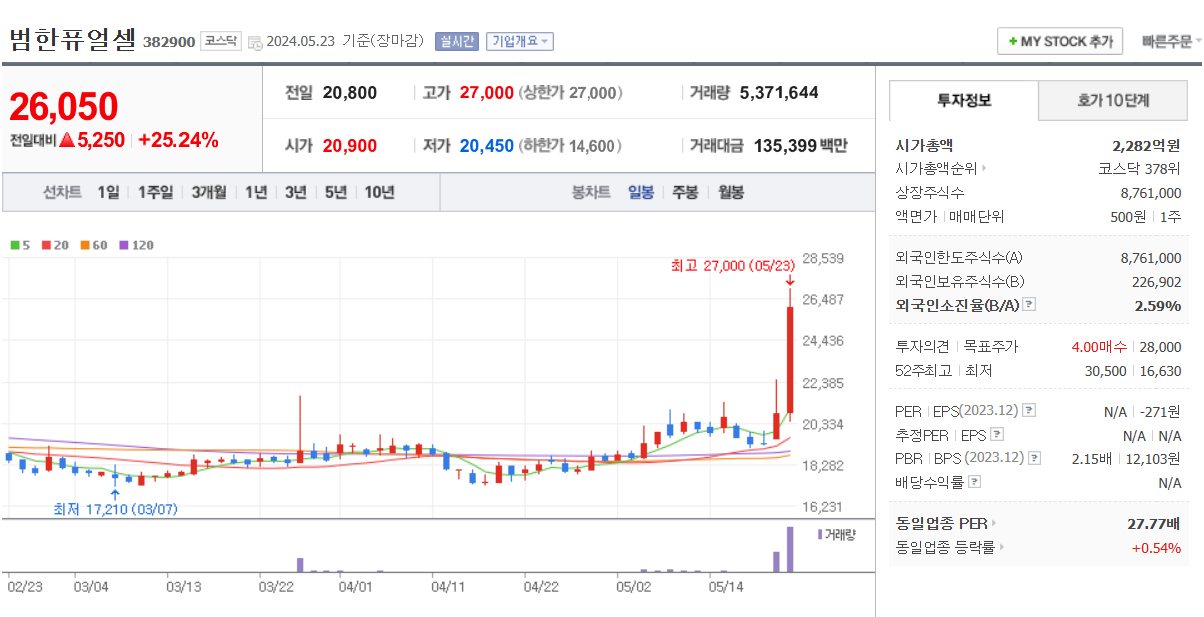Switch to the 호가10단계 tab
The width and height of the screenshot is (1204, 617).
[x=1113, y=100]
